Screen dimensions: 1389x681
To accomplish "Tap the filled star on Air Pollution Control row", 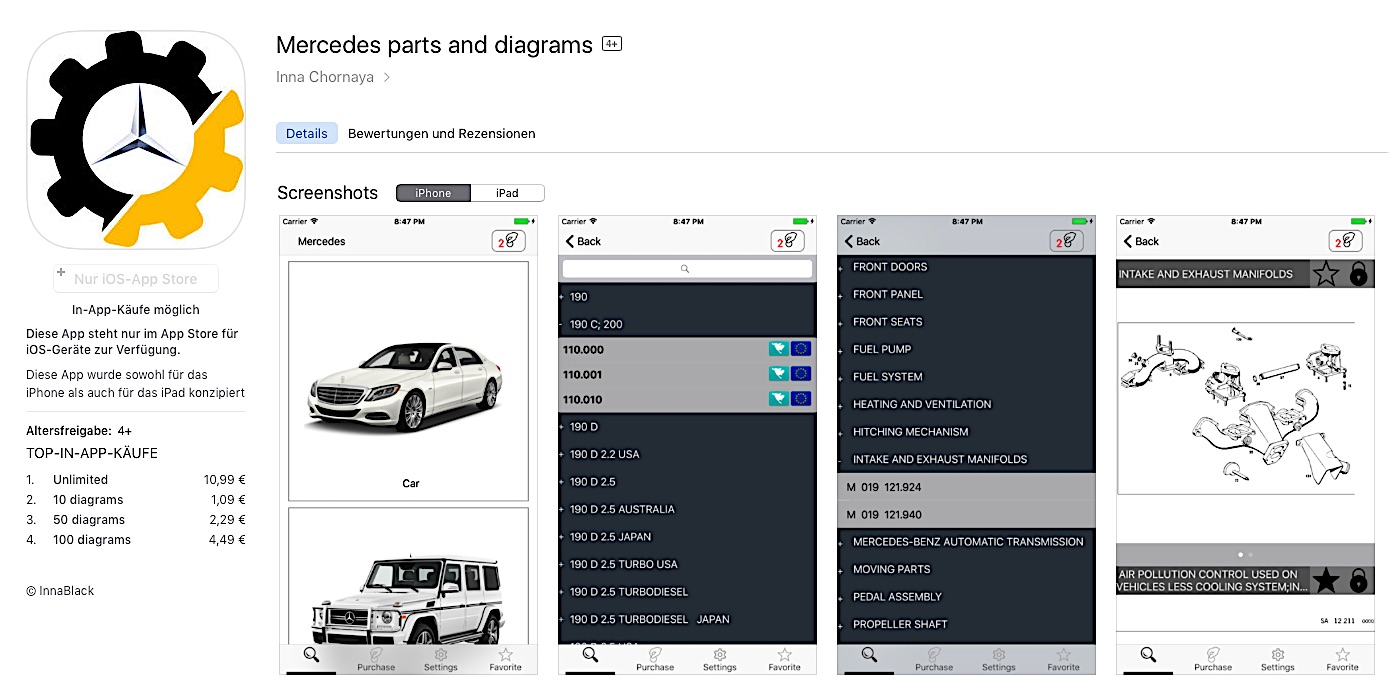I will 1326,580.
